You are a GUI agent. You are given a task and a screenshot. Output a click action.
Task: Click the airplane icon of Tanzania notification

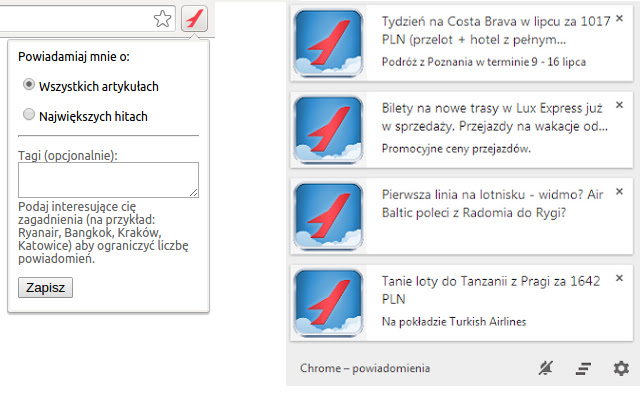pos(329,303)
